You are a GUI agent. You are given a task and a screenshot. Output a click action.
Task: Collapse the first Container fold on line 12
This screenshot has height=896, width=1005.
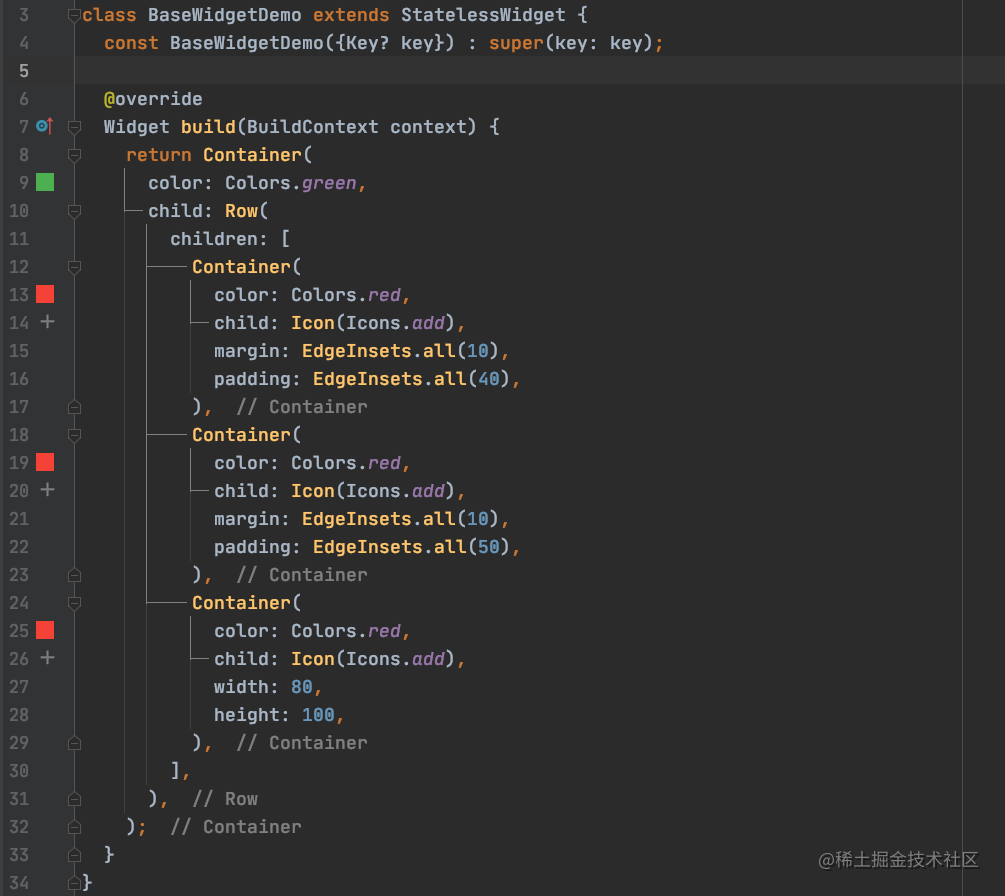click(x=74, y=267)
